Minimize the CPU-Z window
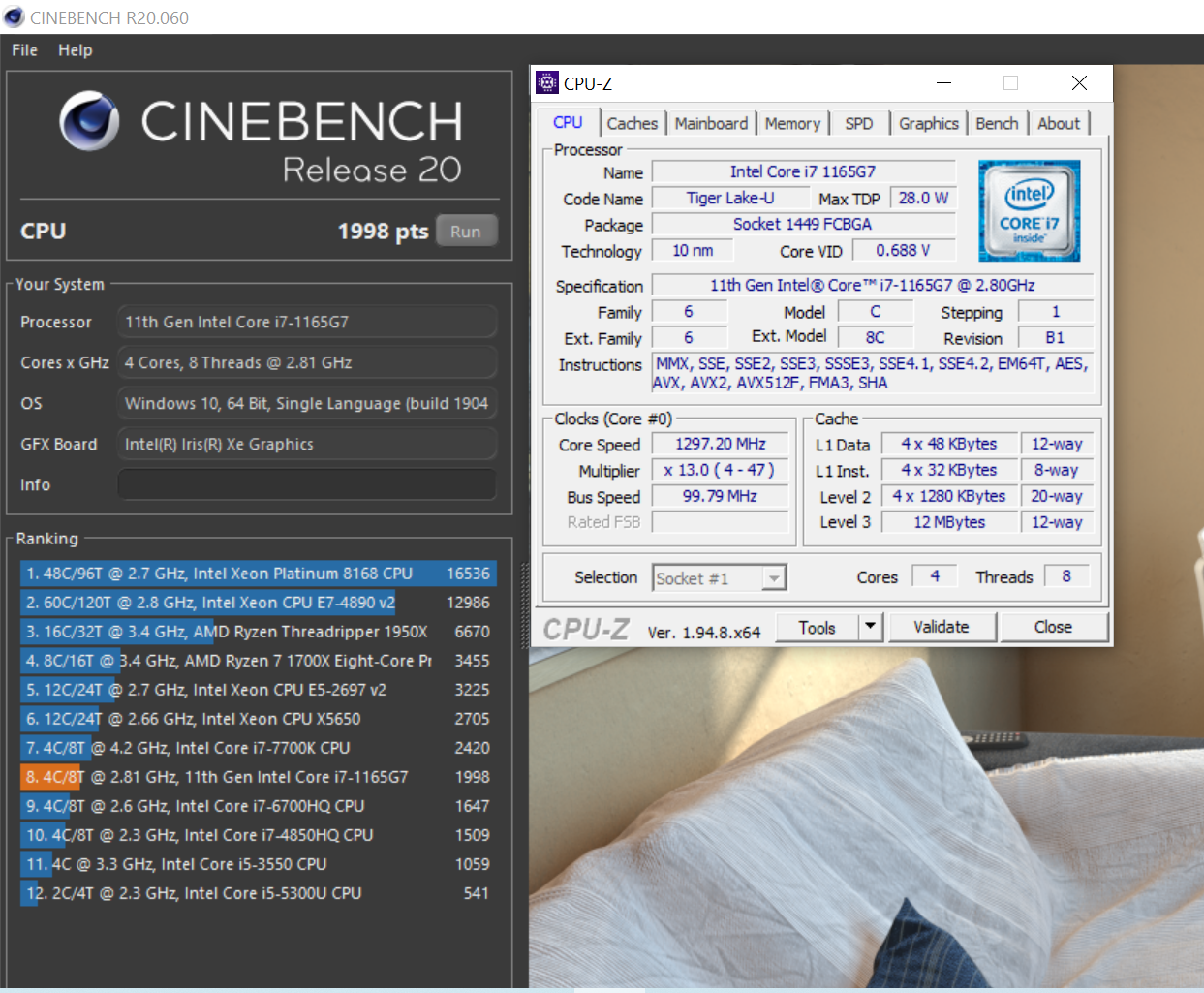This screenshot has width=1204, height=993. click(944, 83)
